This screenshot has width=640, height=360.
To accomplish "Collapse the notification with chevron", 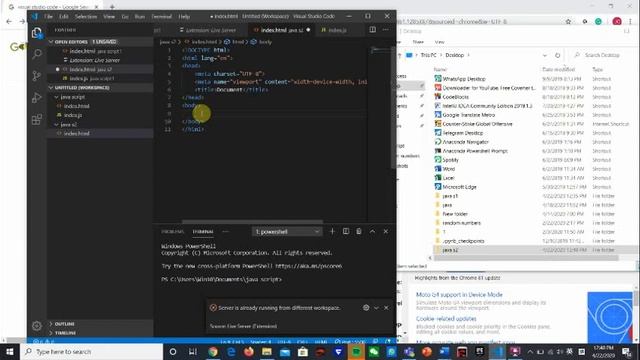I will tap(376, 307).
